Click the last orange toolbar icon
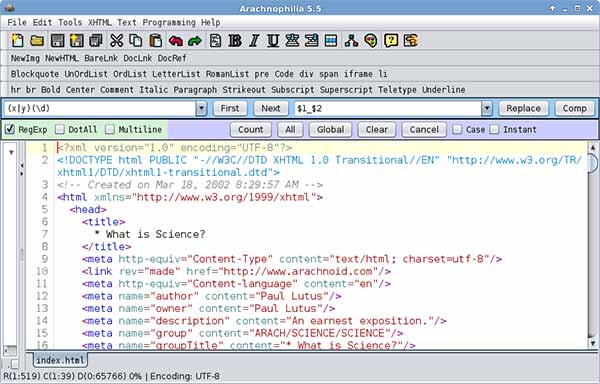 [410, 41]
